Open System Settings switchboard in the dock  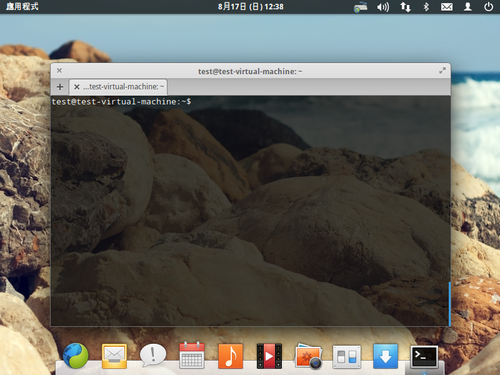click(x=347, y=356)
